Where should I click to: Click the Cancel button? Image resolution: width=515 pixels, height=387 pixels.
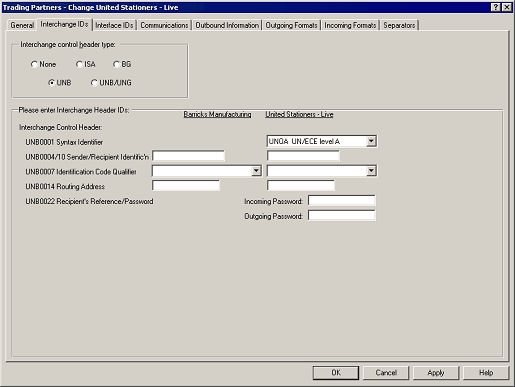coord(386,373)
